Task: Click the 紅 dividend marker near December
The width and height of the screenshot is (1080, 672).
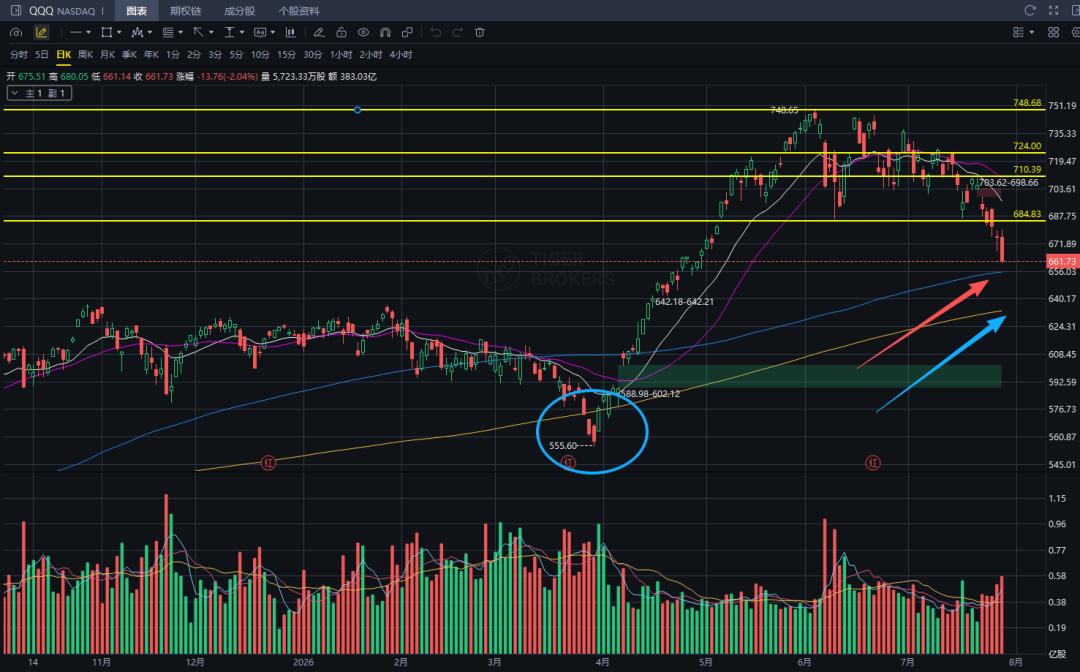Action: (269, 463)
